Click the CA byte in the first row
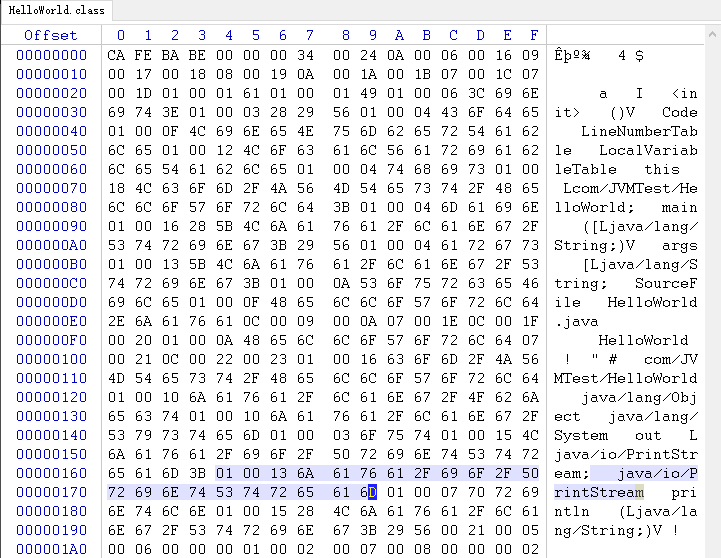721x558 pixels. click(117, 55)
